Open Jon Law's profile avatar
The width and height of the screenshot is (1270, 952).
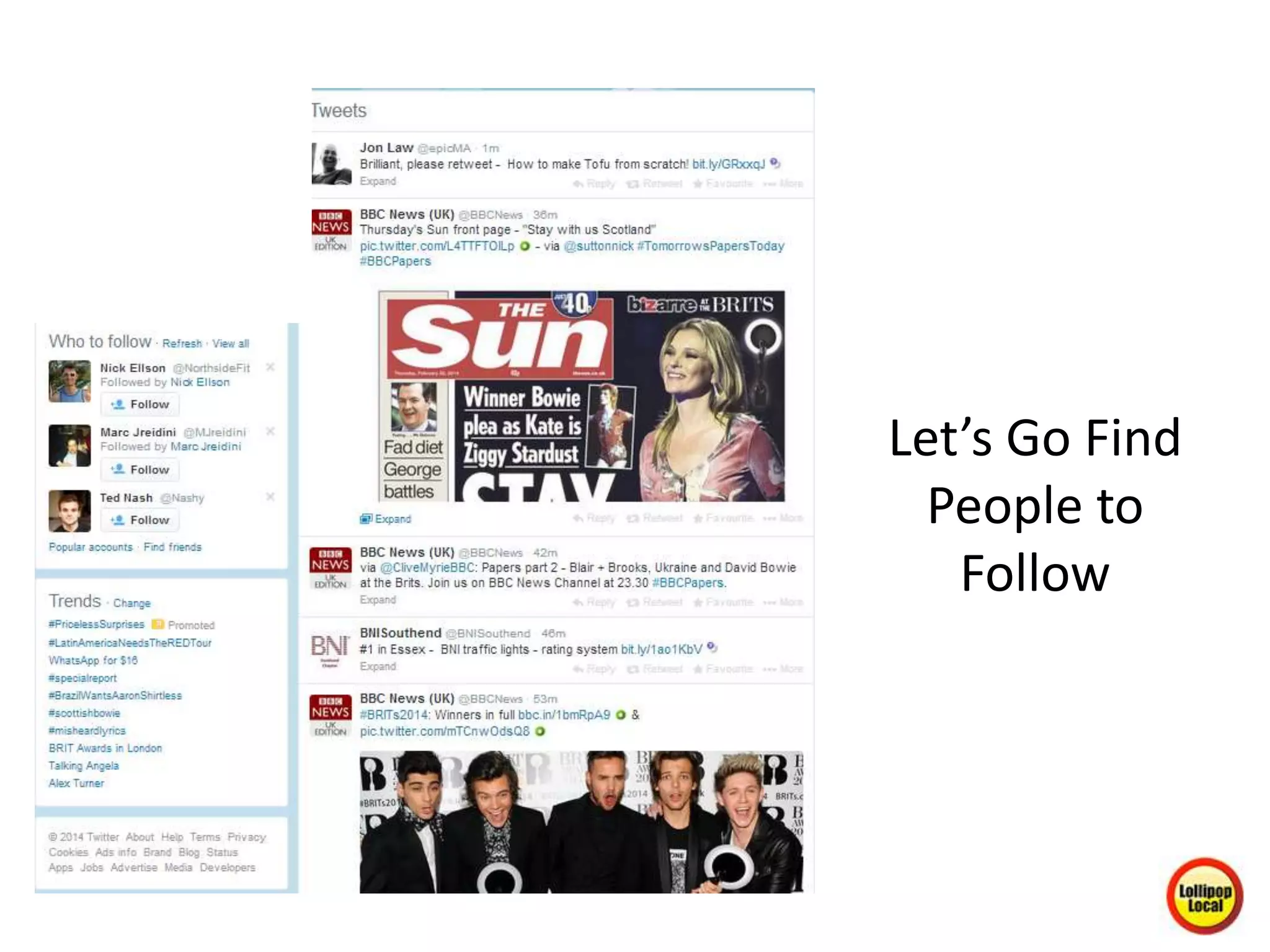(332, 164)
